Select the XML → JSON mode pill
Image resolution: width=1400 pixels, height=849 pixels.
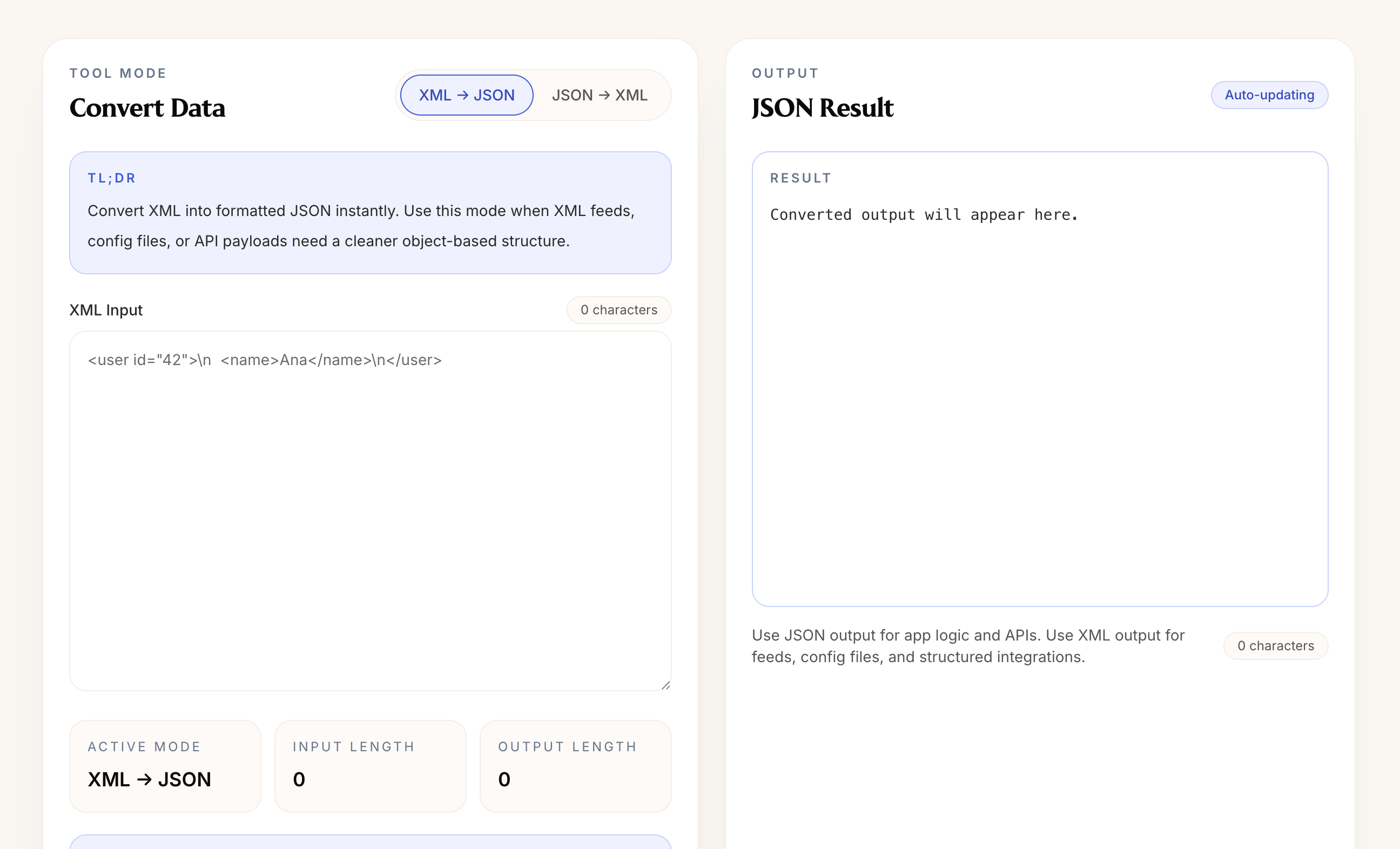[466, 95]
